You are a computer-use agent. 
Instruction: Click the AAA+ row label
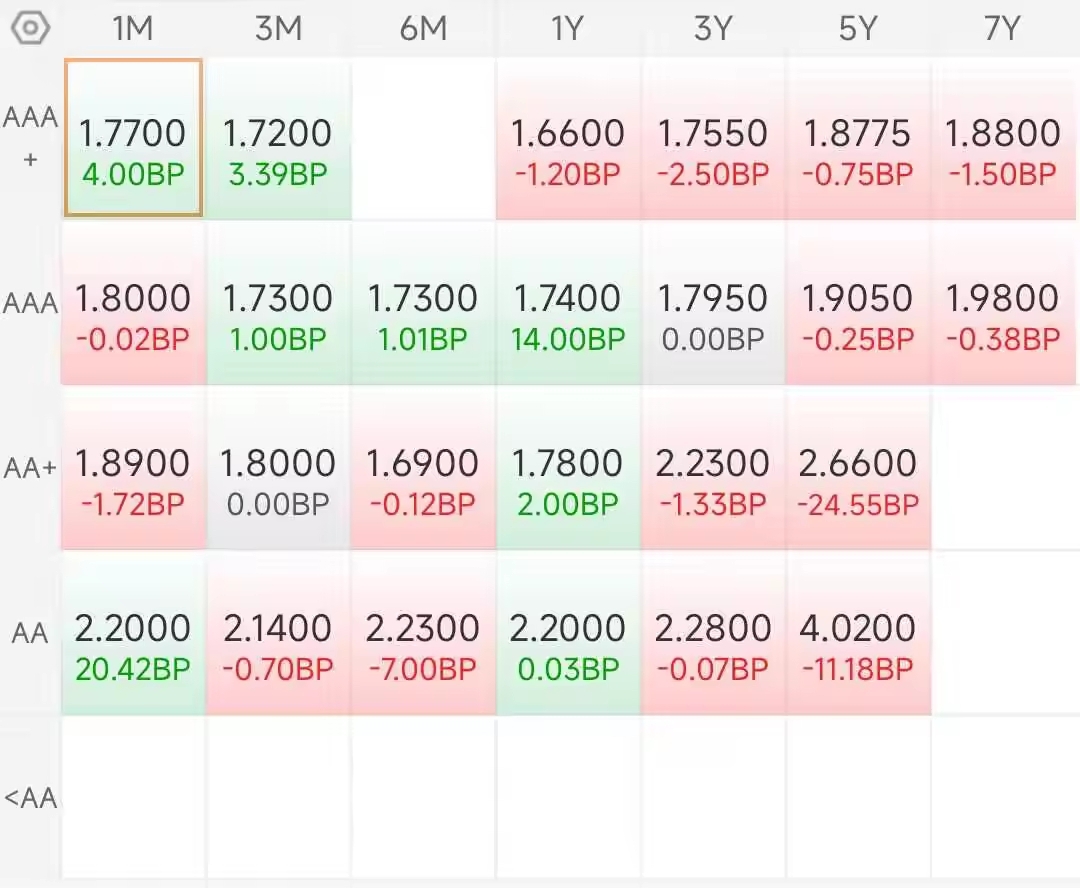click(30, 138)
